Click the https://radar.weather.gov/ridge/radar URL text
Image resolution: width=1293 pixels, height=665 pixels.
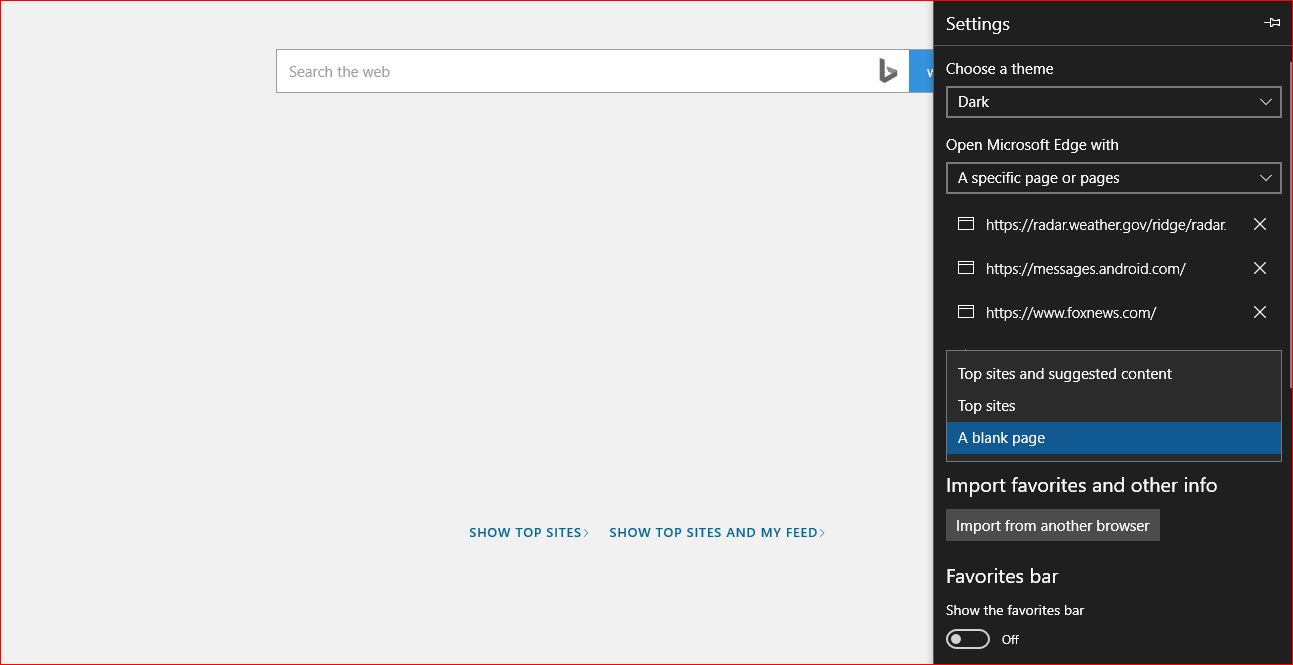tap(1106, 225)
